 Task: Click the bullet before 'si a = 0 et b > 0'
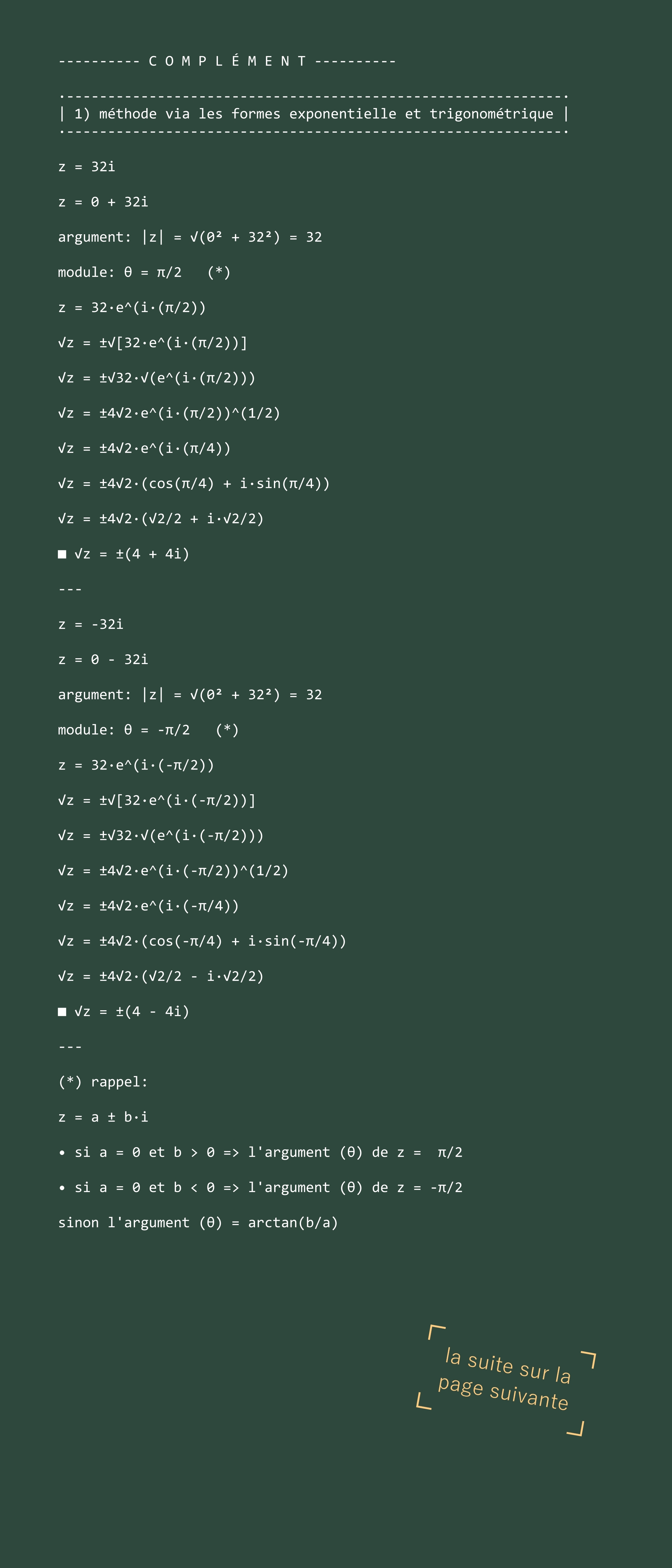pyautogui.click(x=62, y=1152)
